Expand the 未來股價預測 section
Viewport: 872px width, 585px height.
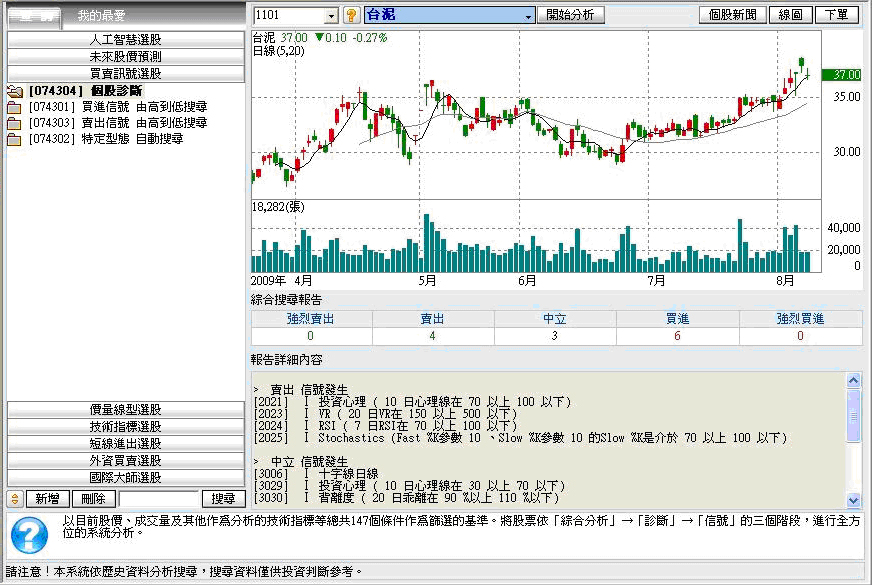pos(126,57)
